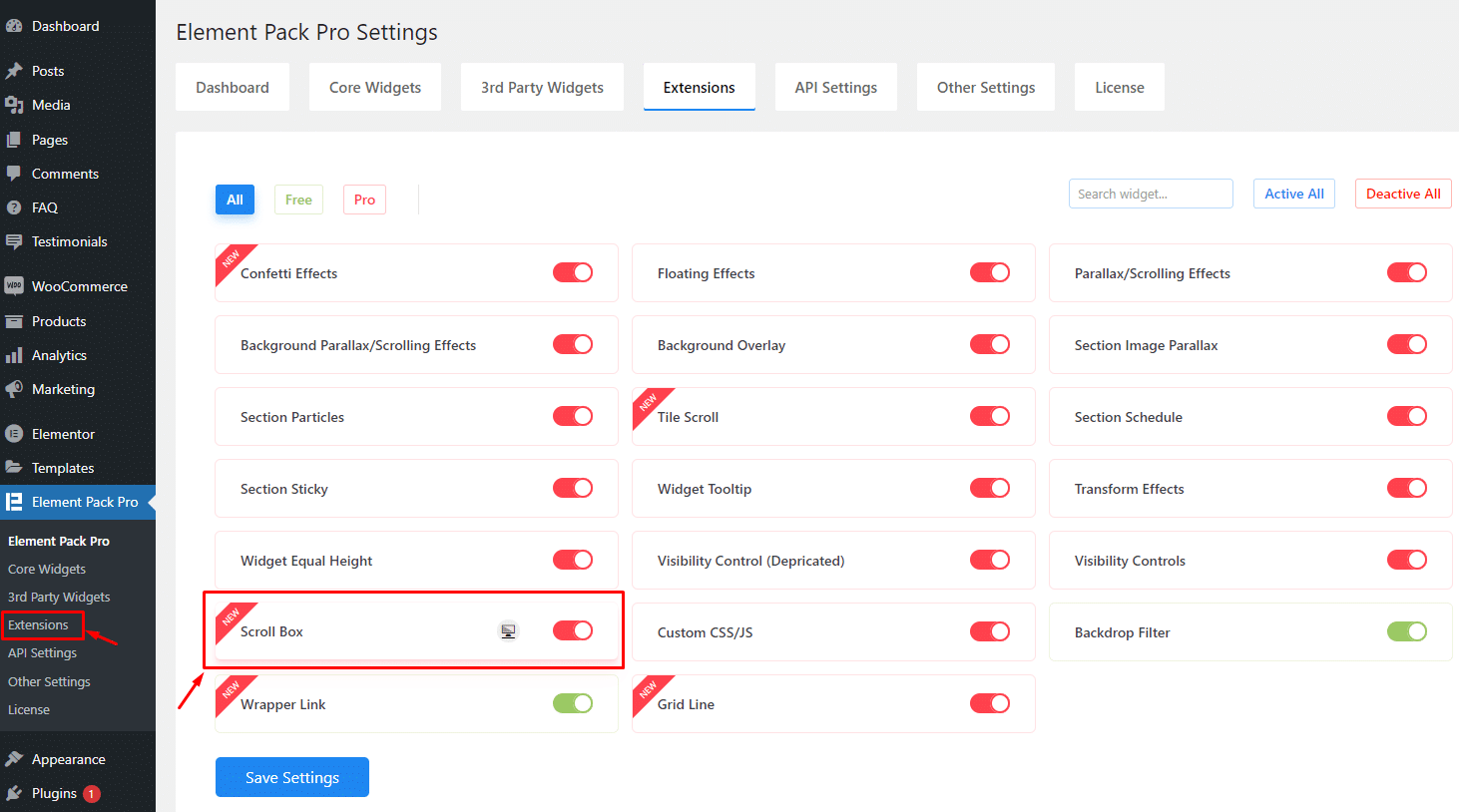Click the Analytics bar chart icon
Viewport: 1459px width, 812px height.
pyautogui.click(x=14, y=355)
